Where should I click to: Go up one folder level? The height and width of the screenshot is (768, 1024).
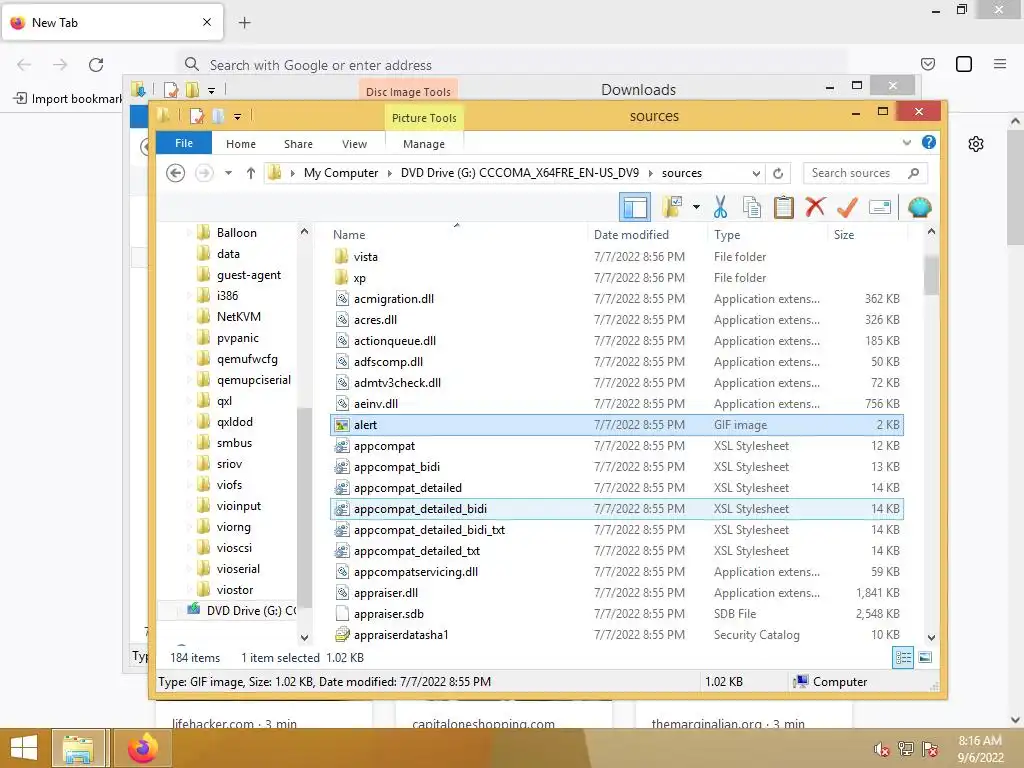[x=251, y=173]
